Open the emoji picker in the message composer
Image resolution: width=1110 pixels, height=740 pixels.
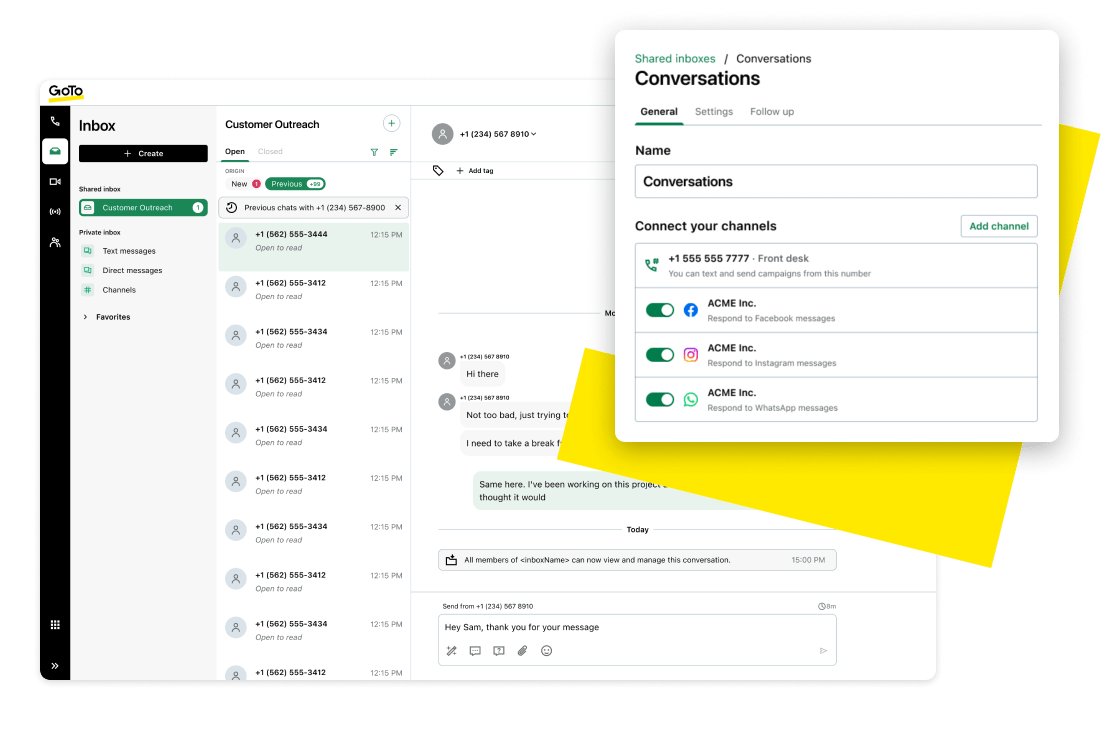coord(546,650)
